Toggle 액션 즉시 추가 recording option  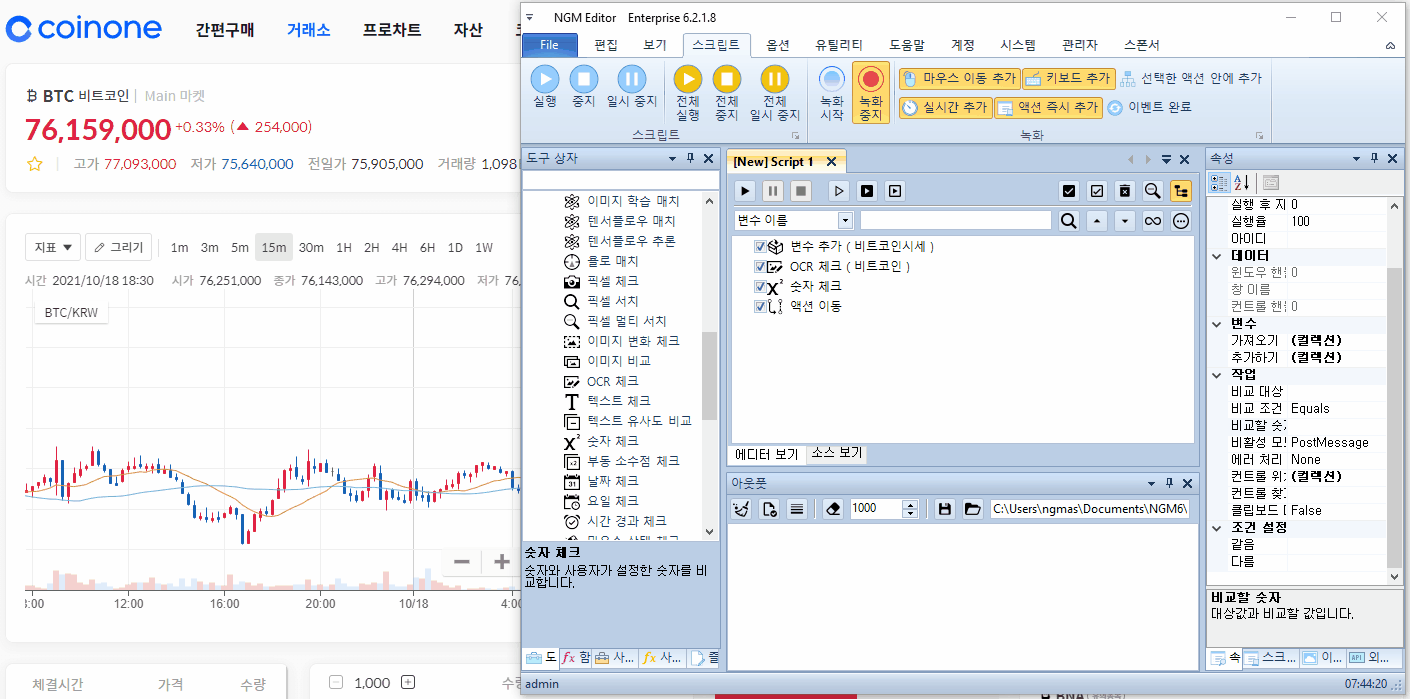pyautogui.click(x=1047, y=107)
